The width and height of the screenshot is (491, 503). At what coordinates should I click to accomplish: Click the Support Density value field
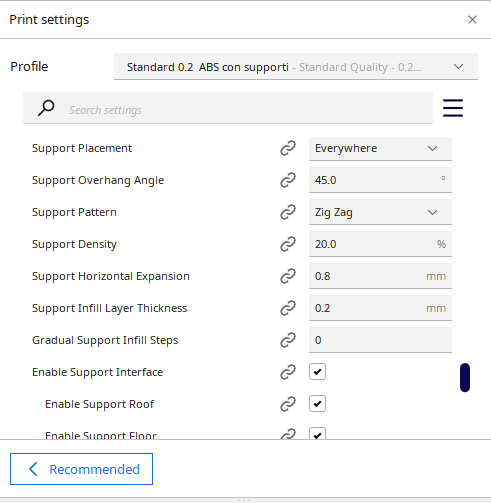pos(380,244)
